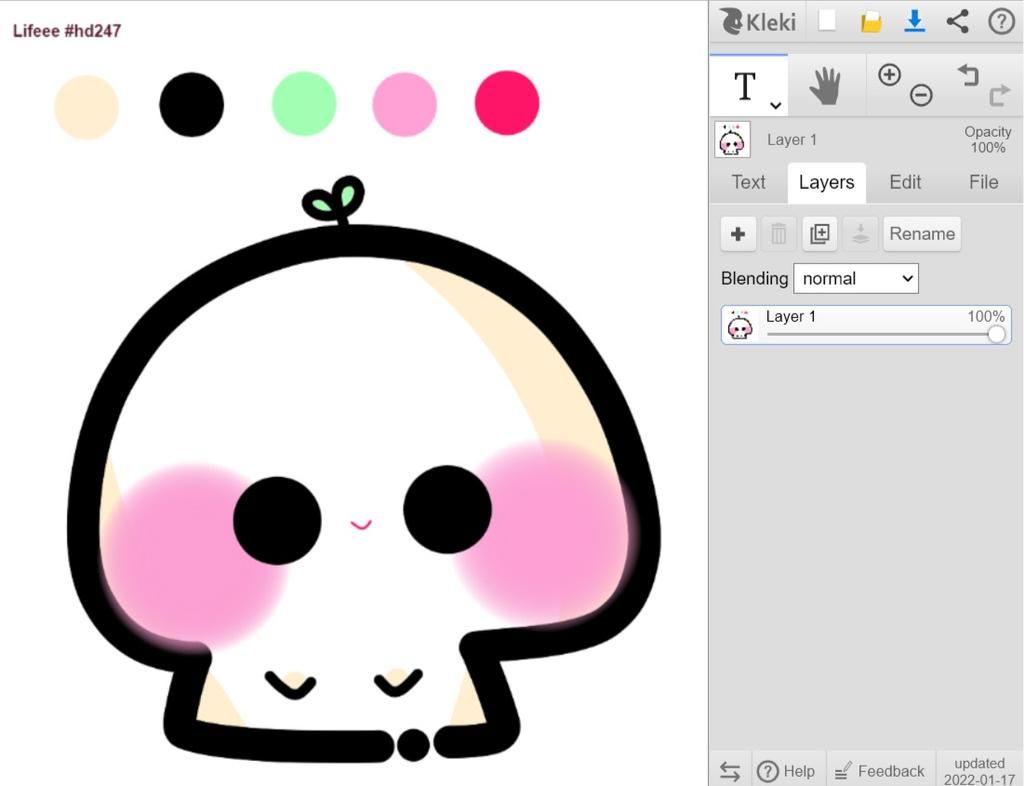
Task: Open an image via folder icon
Action: (x=871, y=22)
